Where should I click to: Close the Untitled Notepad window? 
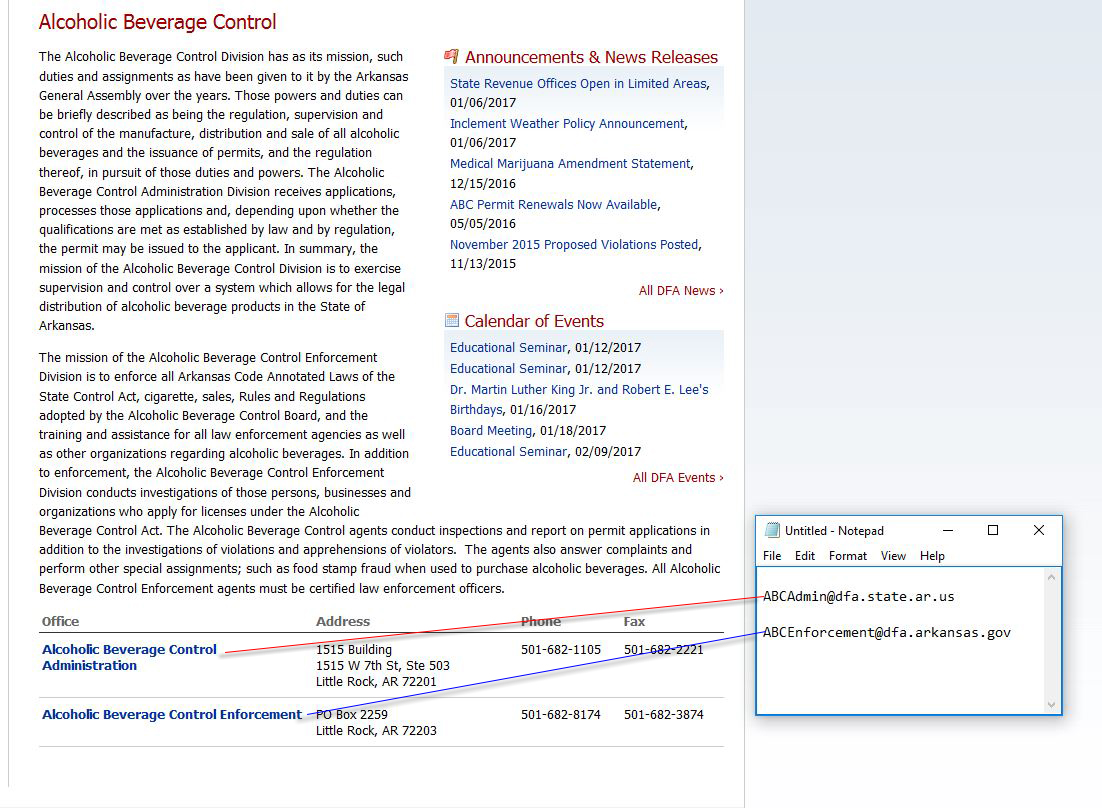click(x=1039, y=530)
